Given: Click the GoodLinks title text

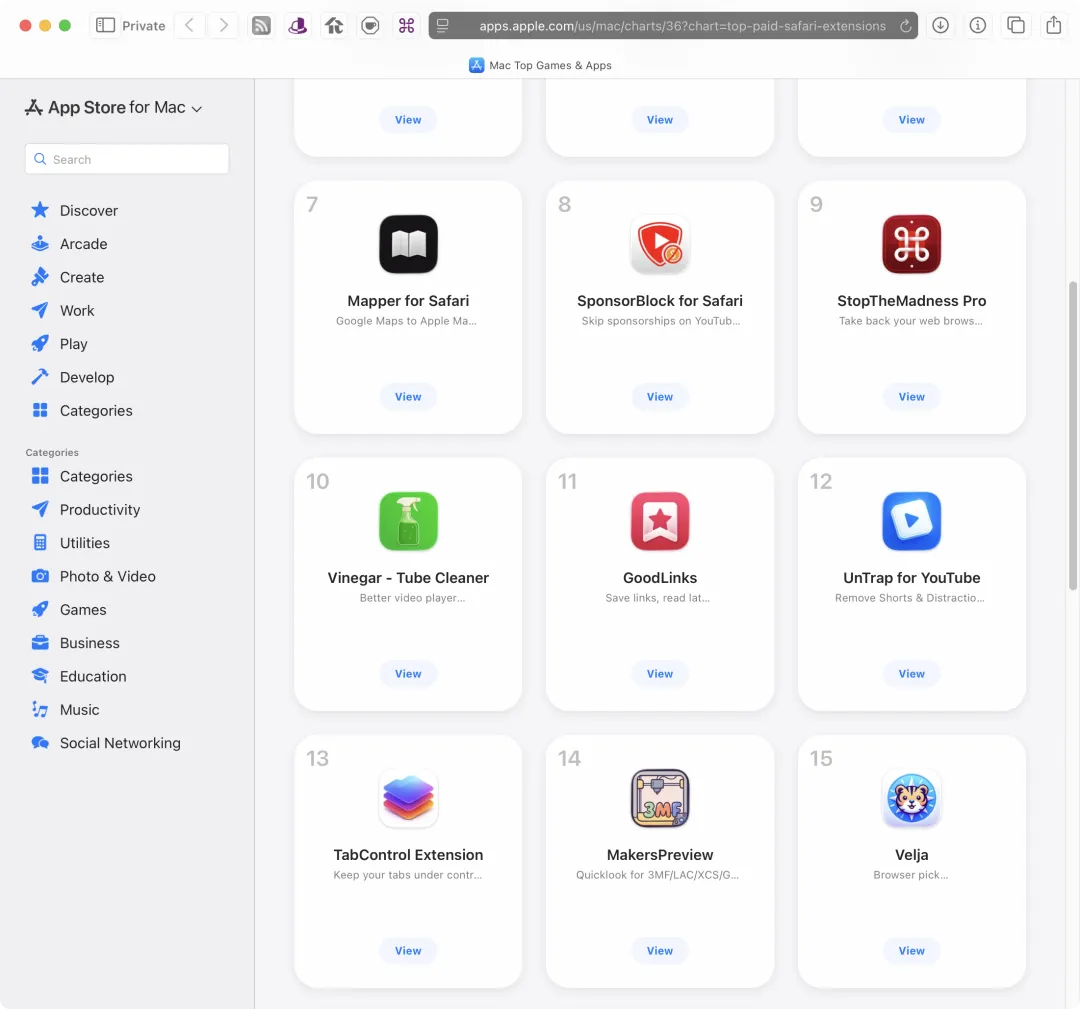Looking at the screenshot, I should tap(660, 578).
